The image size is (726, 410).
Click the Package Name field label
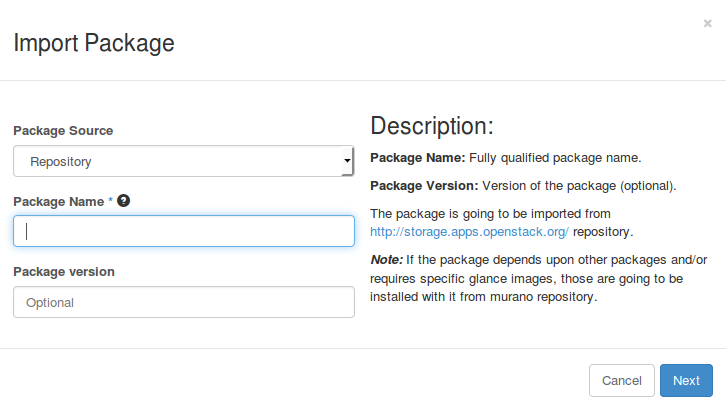[x=59, y=202]
